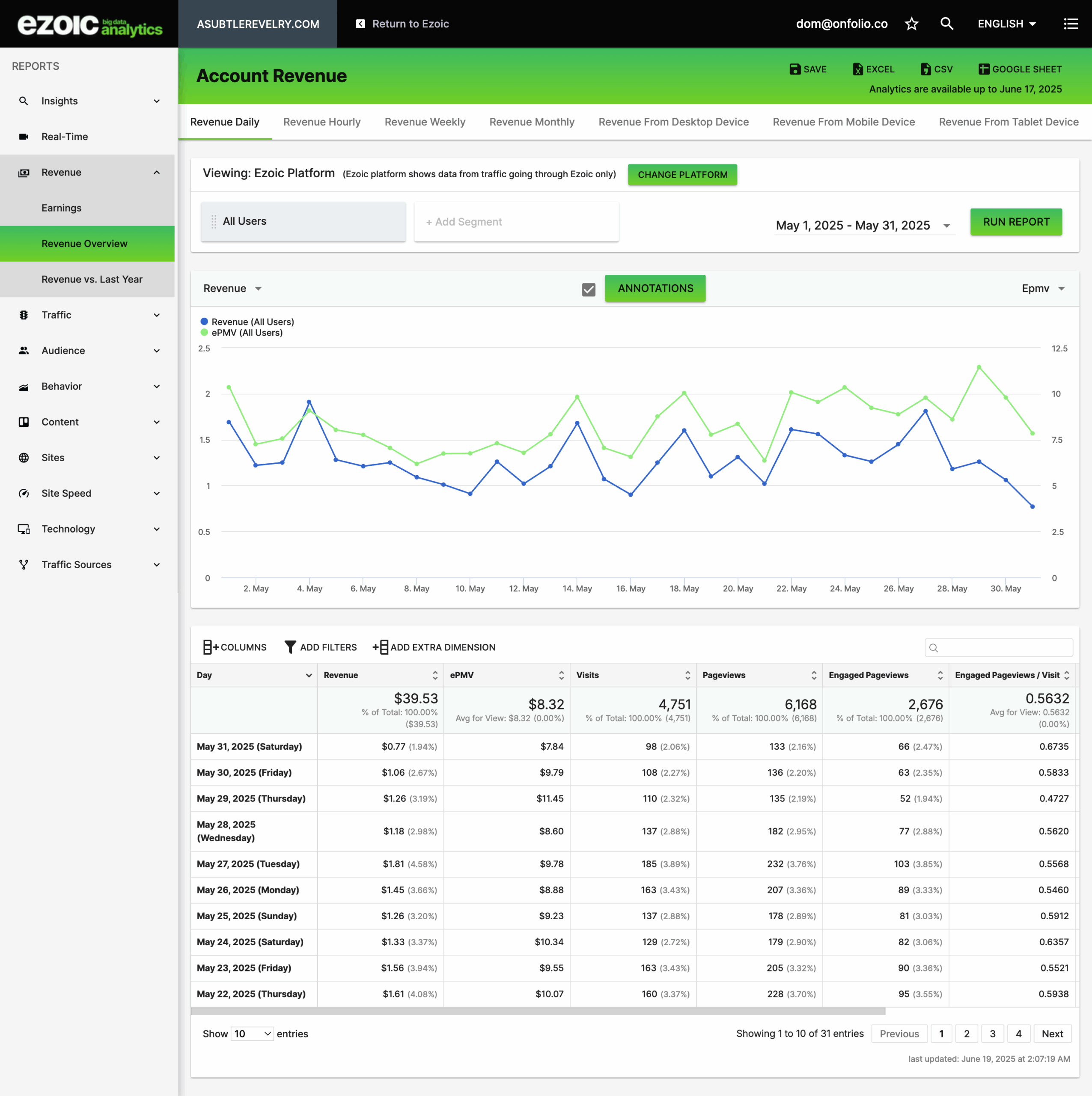Click the Traffic sidebar icon

[x=23, y=315]
